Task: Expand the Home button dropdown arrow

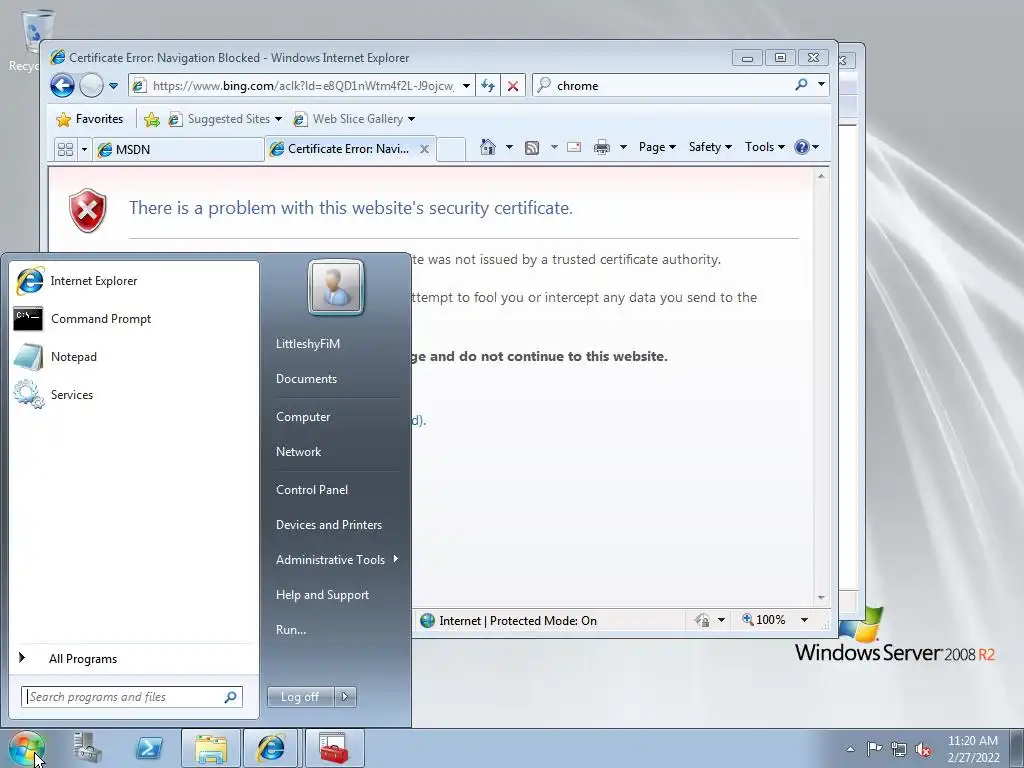Action: [509, 147]
